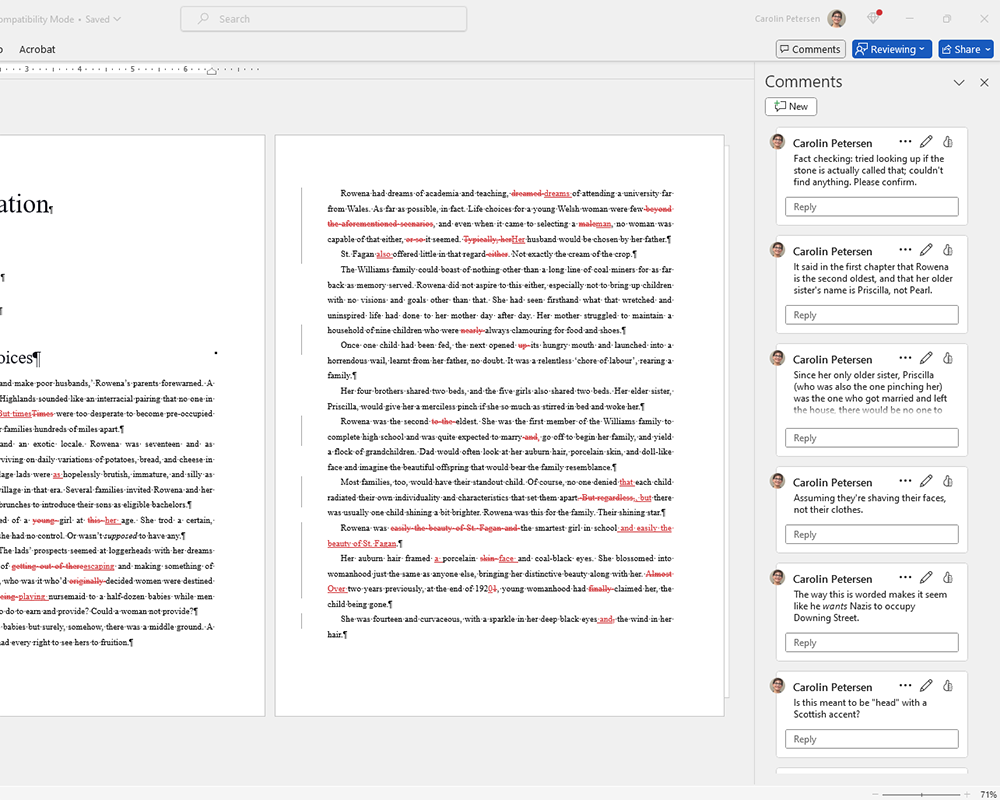Expand the Comments pane options chevron

coord(959,82)
